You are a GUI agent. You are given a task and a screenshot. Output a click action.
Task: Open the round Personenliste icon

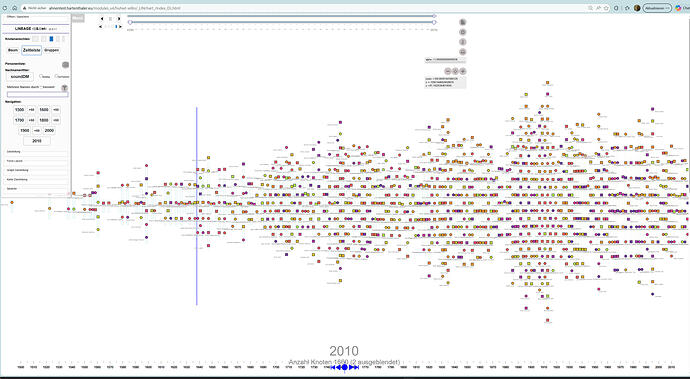point(65,65)
